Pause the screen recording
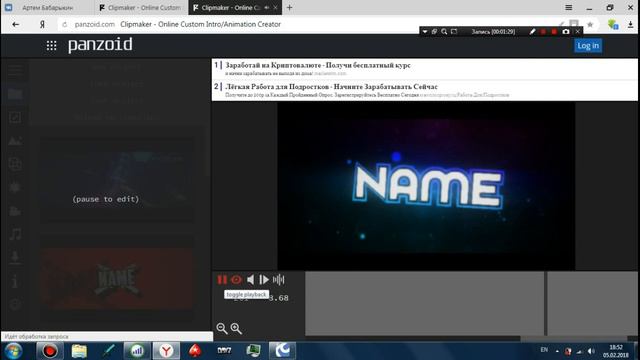Image resolution: width=640 pixels, height=360 pixels. coord(543,31)
